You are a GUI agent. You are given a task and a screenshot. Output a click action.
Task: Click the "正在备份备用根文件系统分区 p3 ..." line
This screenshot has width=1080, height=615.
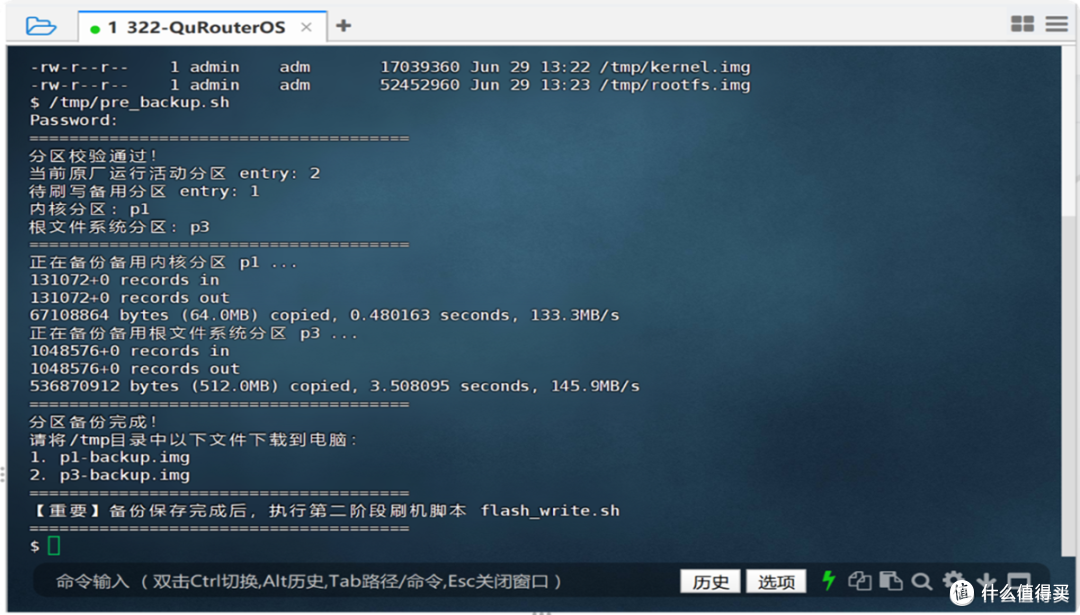(x=194, y=333)
